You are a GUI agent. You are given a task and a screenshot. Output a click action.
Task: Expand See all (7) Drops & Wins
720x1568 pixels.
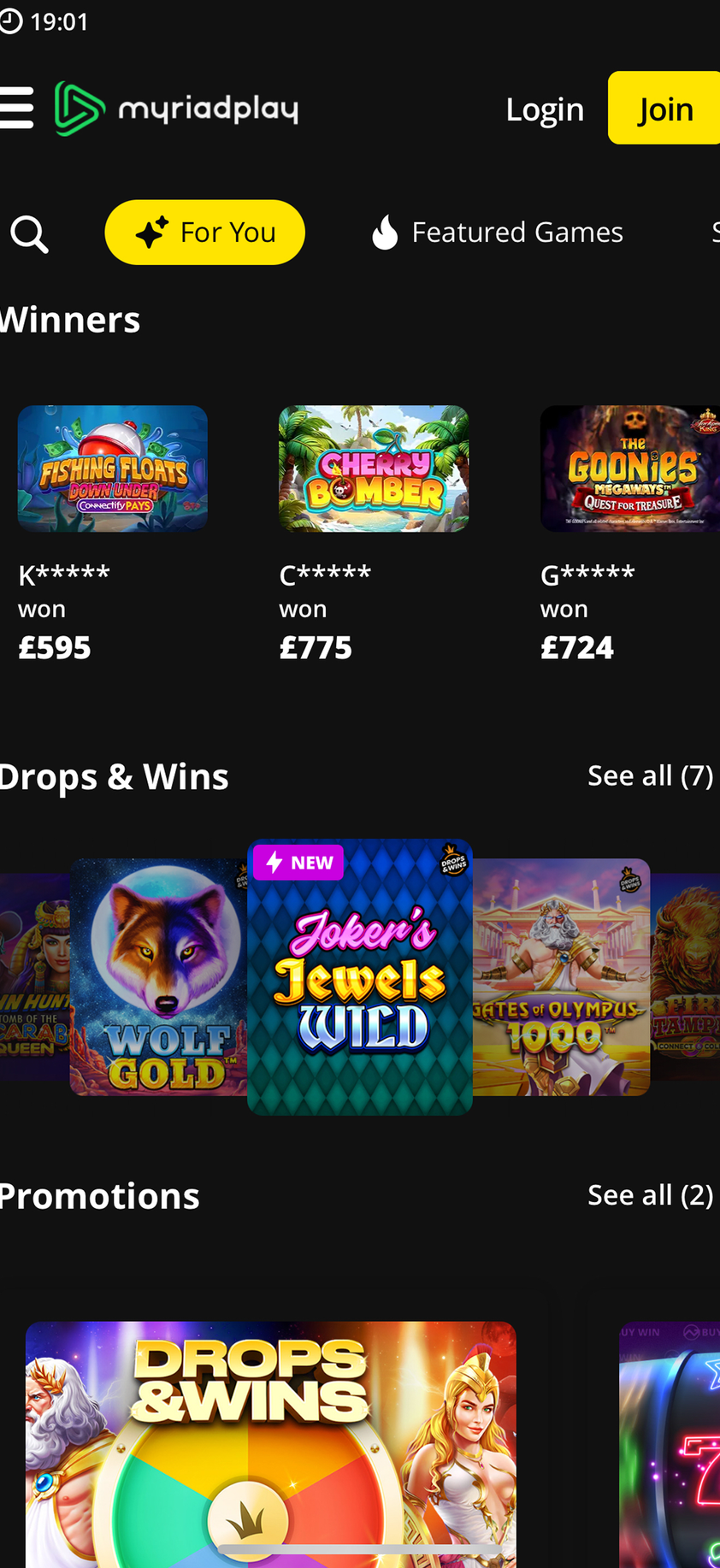pyautogui.click(x=650, y=775)
